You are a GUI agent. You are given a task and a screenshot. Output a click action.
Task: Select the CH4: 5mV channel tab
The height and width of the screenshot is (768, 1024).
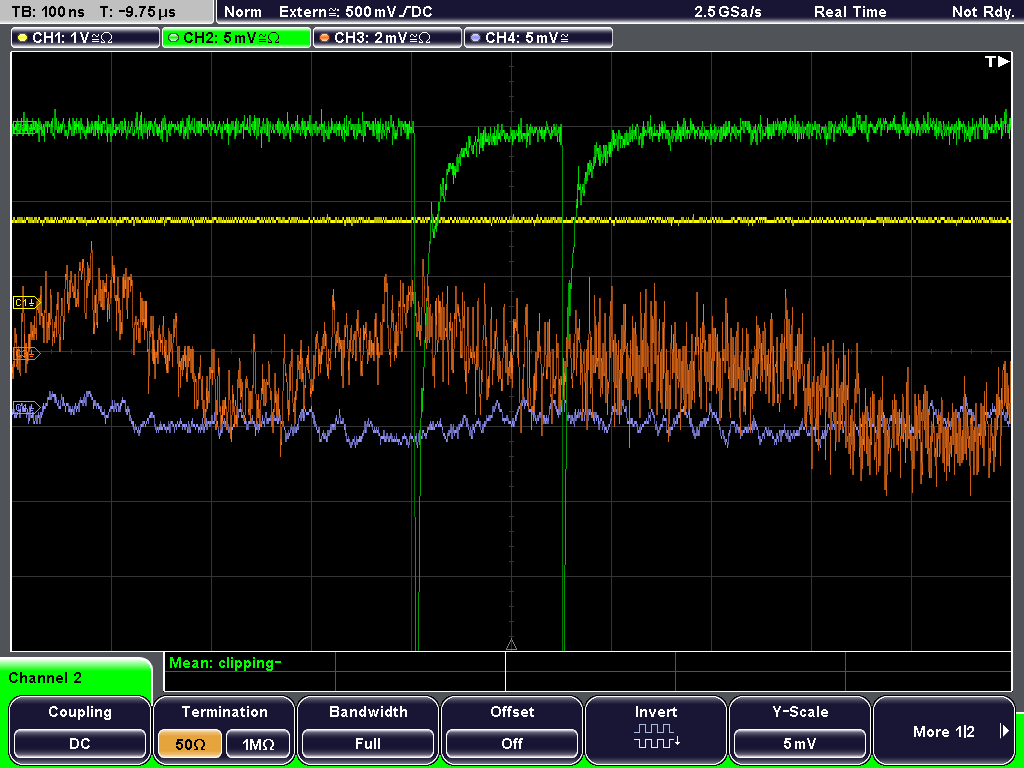point(538,38)
